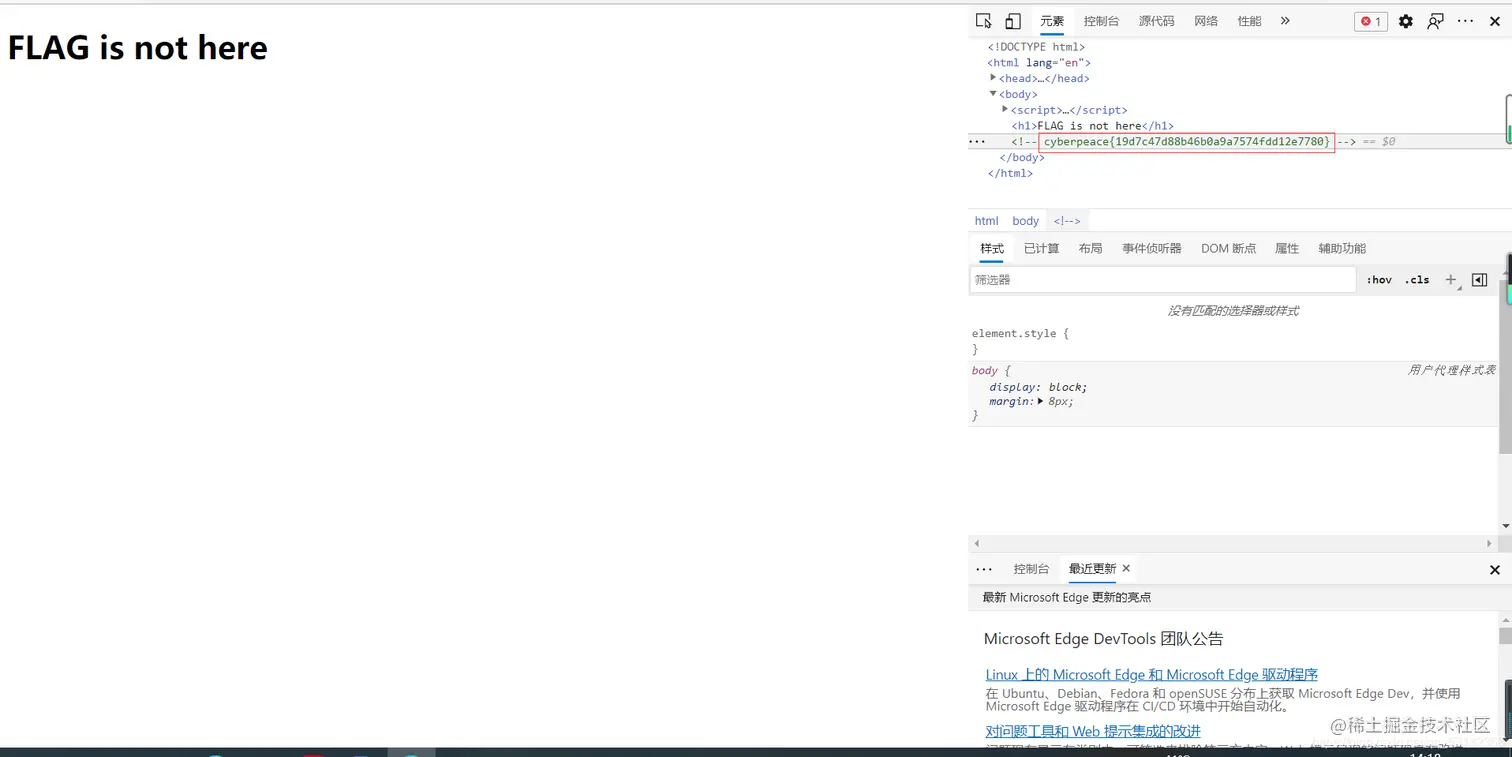Toggle the computed styles sidebar icon
Image resolution: width=1512 pixels, height=757 pixels.
point(1480,280)
